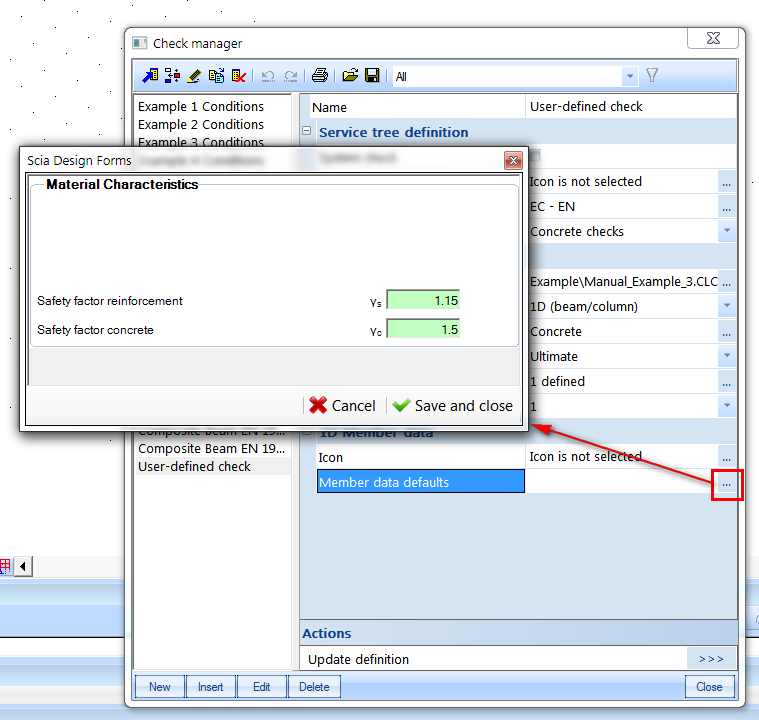Click Safety factor reinforcement value field 1.15
The image size is (759, 720).
click(423, 300)
